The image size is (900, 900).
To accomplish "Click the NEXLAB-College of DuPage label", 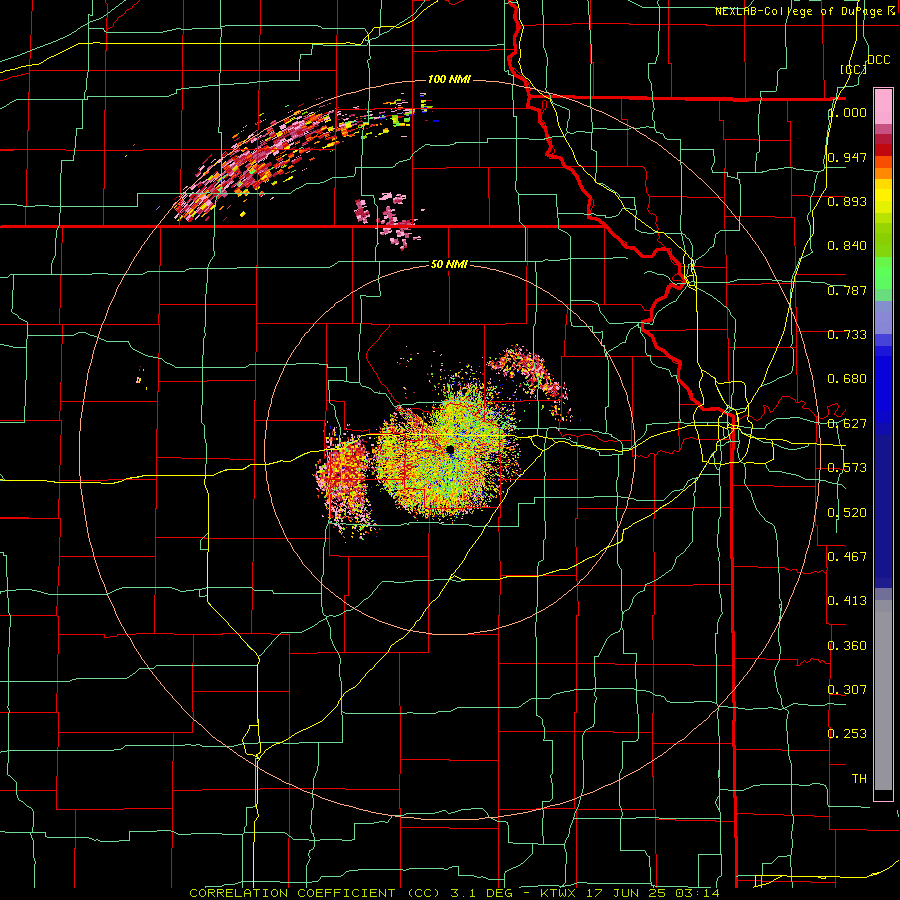I will 801,11.
